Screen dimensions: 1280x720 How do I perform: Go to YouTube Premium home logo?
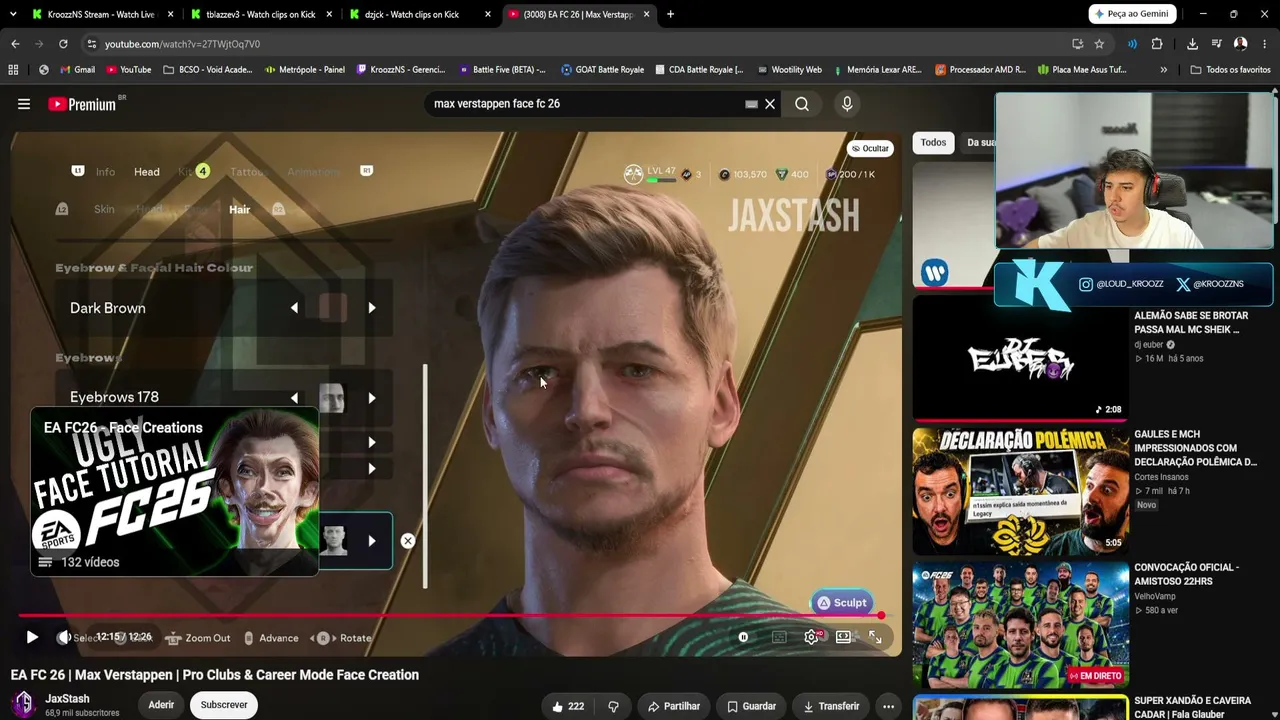click(83, 104)
